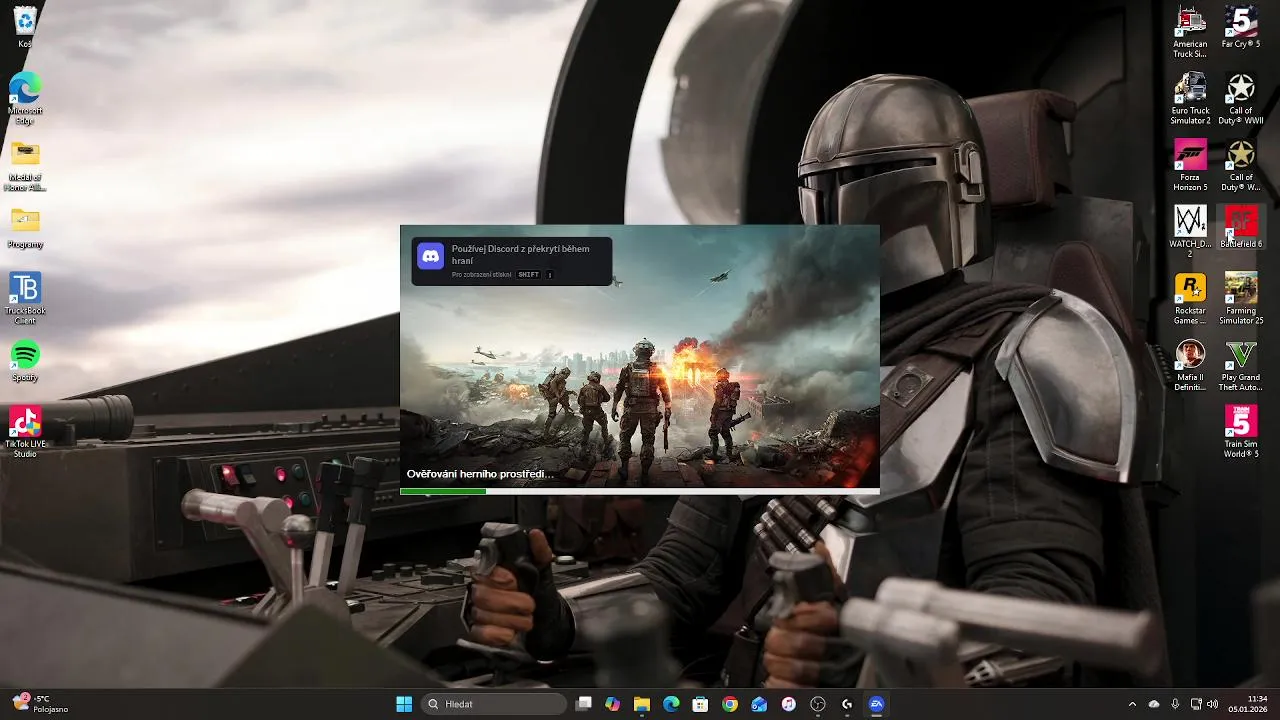The image size is (1280, 720).
Task: Click the Discord logo in overlay notification
Action: (x=430, y=257)
